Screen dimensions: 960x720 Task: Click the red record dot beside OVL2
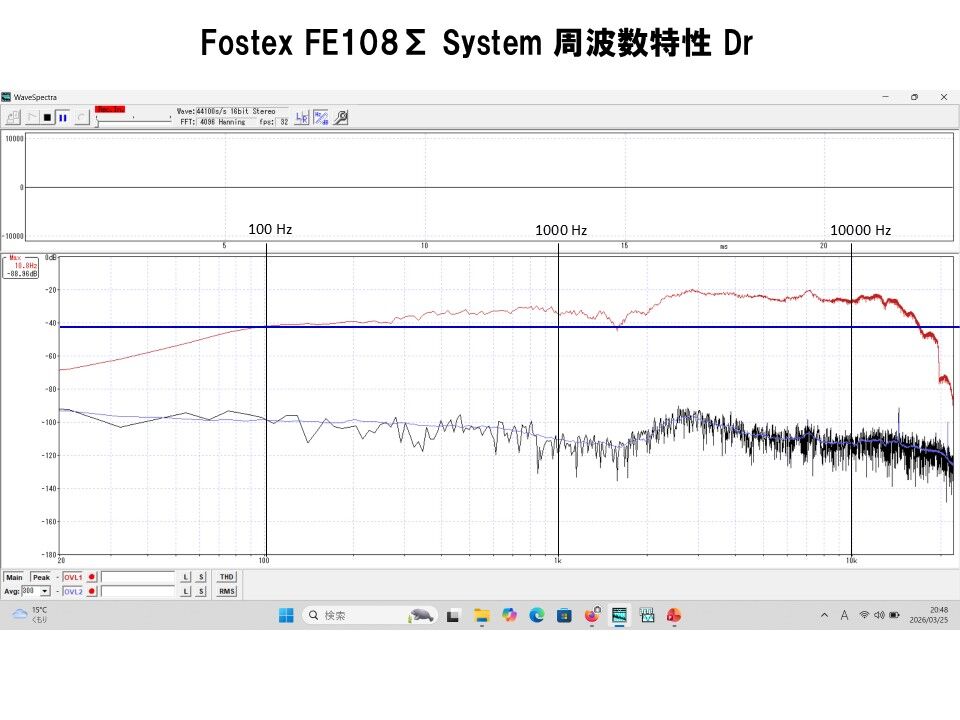click(92, 591)
